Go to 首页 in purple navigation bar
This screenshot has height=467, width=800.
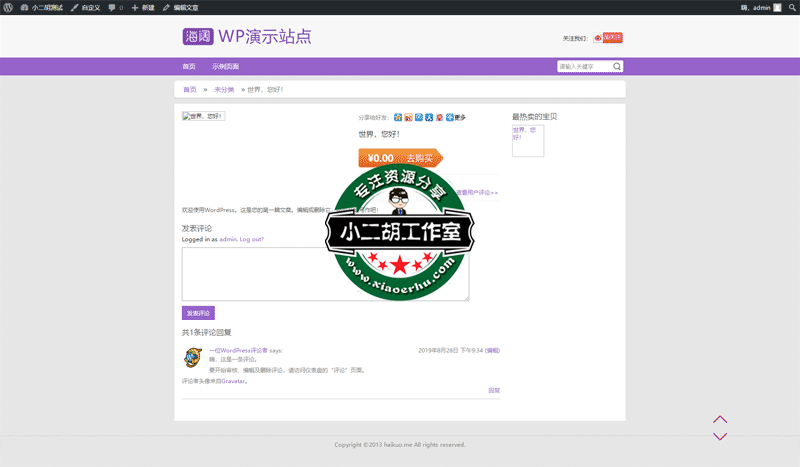[189, 67]
